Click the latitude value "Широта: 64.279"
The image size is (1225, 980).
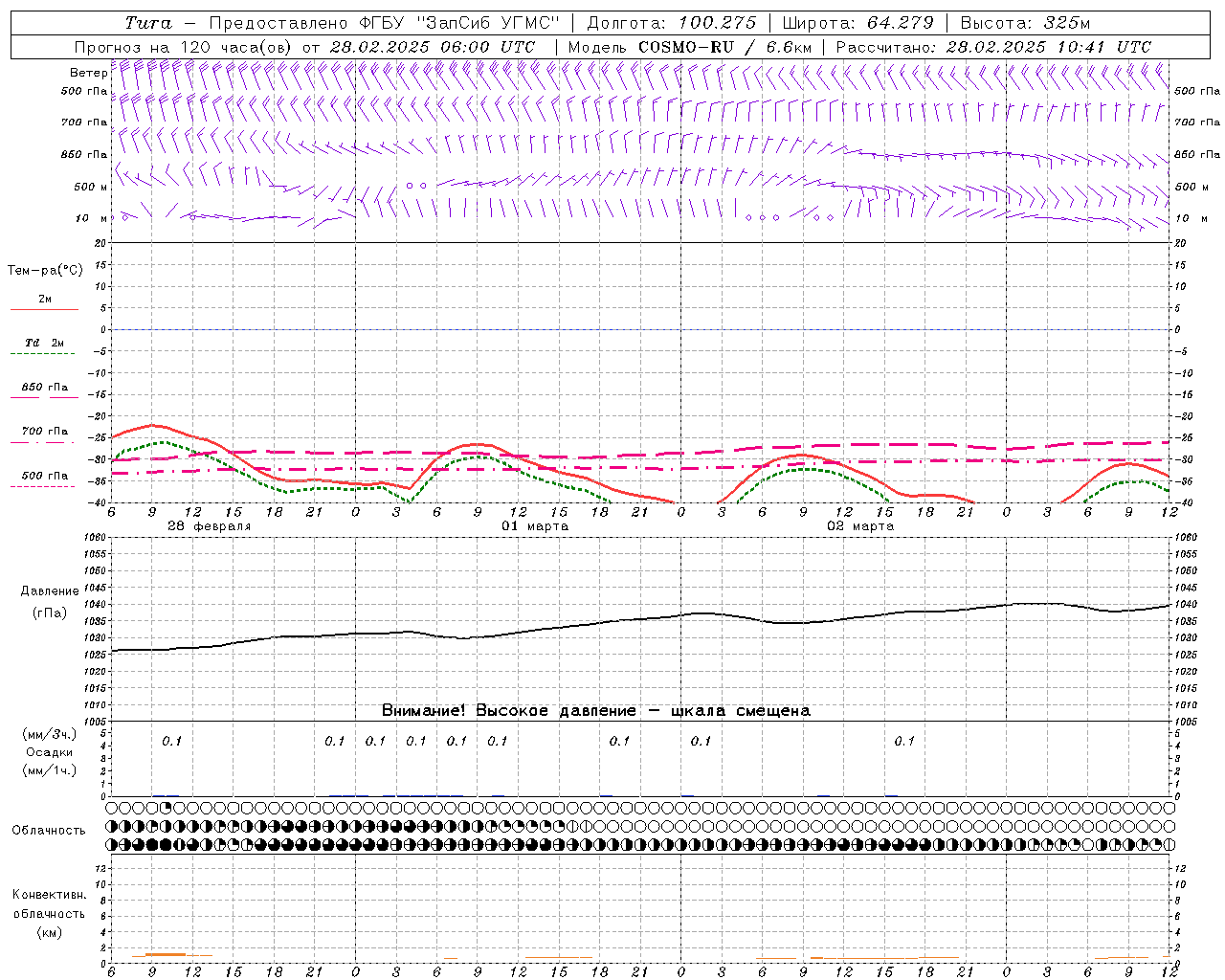pyautogui.click(x=858, y=23)
